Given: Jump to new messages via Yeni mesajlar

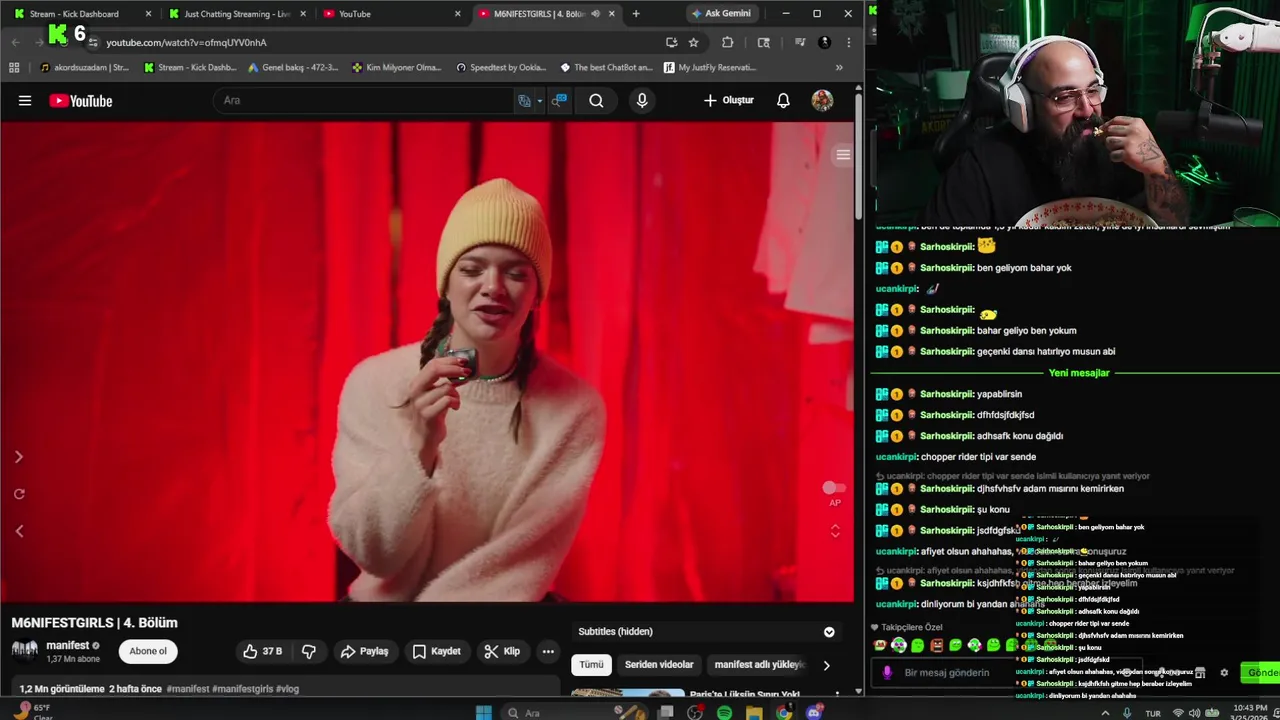Looking at the screenshot, I should [1079, 373].
